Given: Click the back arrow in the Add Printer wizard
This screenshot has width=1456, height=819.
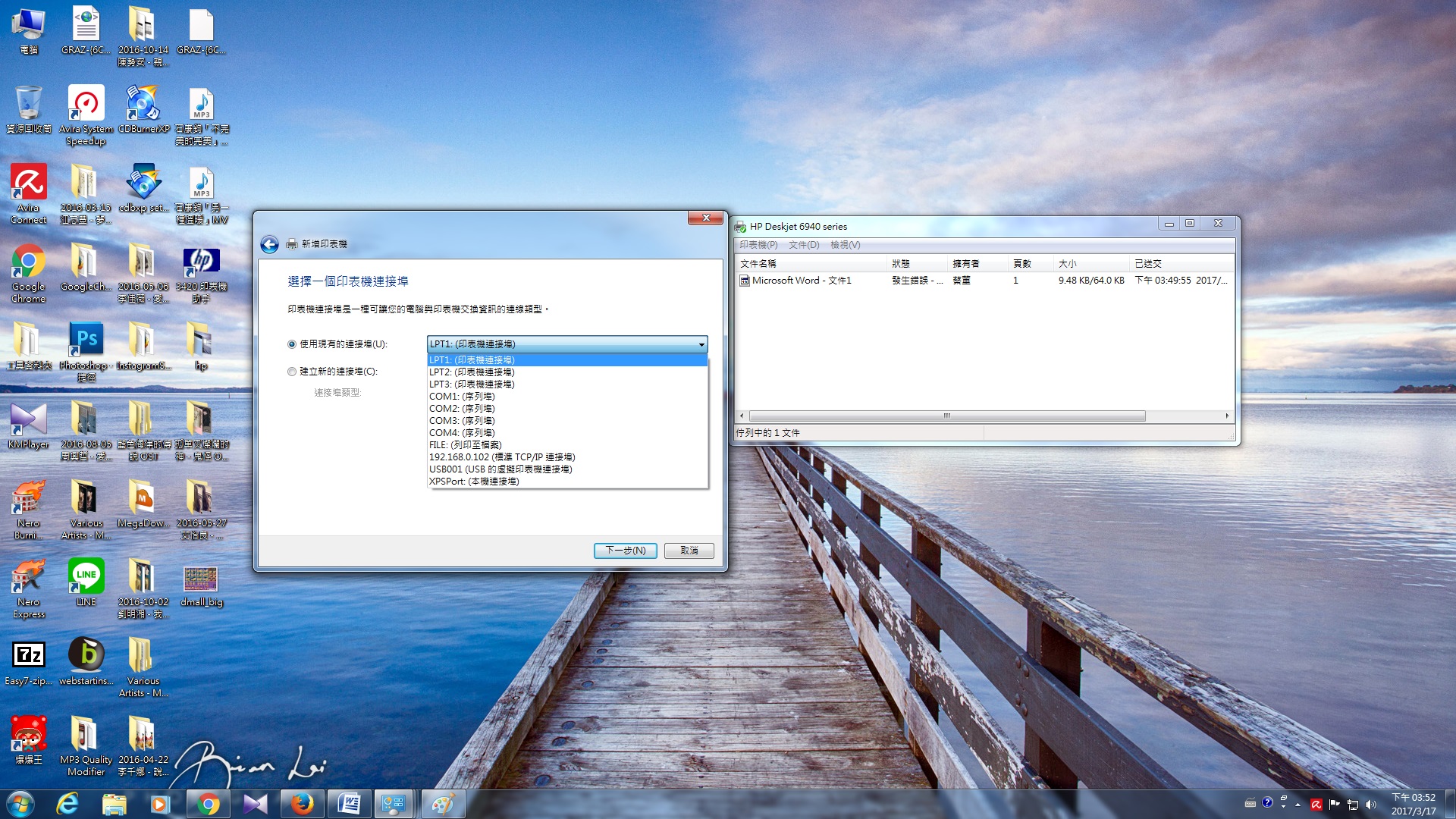Looking at the screenshot, I should tap(269, 244).
